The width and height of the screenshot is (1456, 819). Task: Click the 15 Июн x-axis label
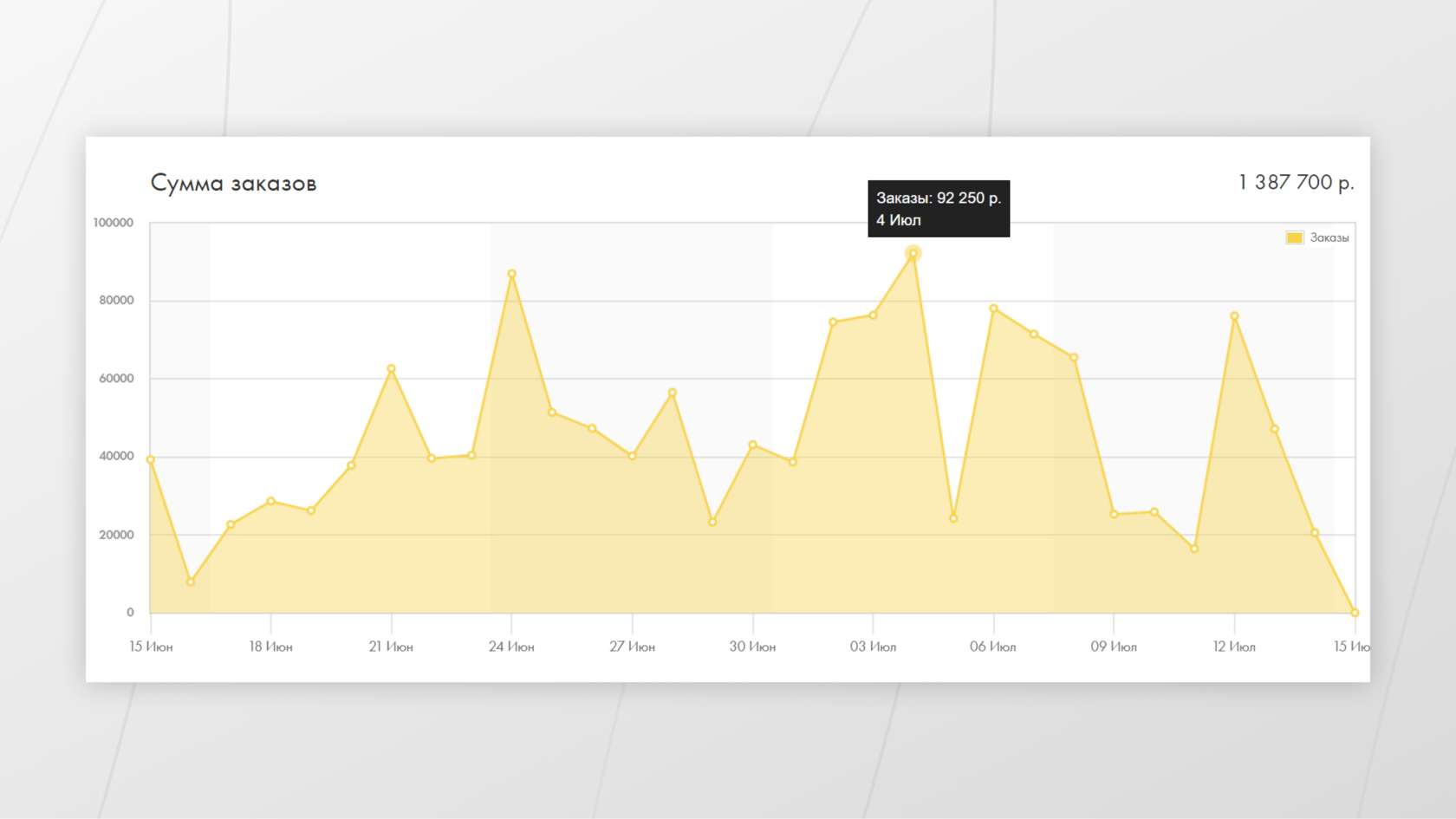[x=151, y=647]
